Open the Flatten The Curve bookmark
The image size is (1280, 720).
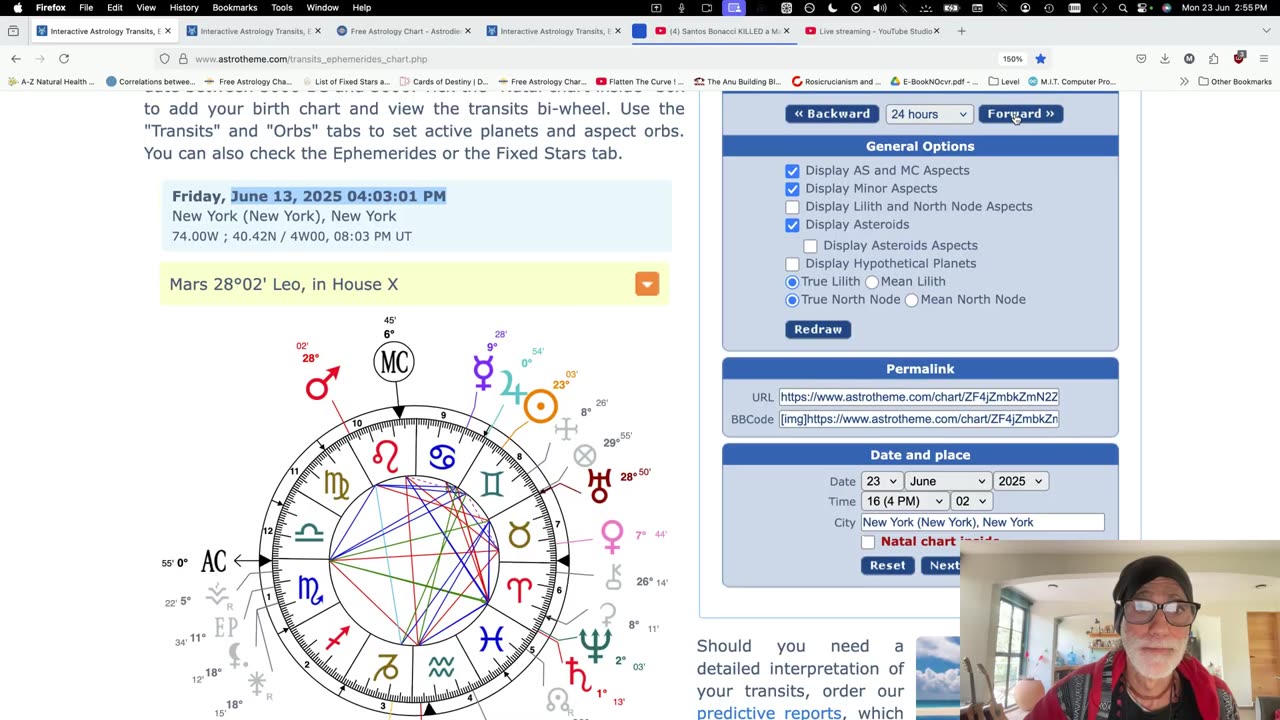point(639,81)
